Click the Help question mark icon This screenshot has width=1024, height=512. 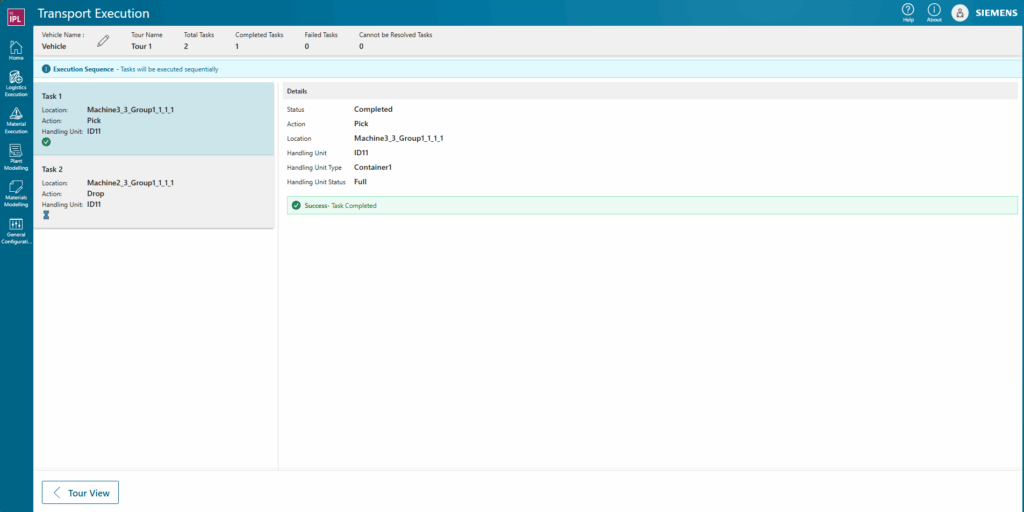(908, 10)
